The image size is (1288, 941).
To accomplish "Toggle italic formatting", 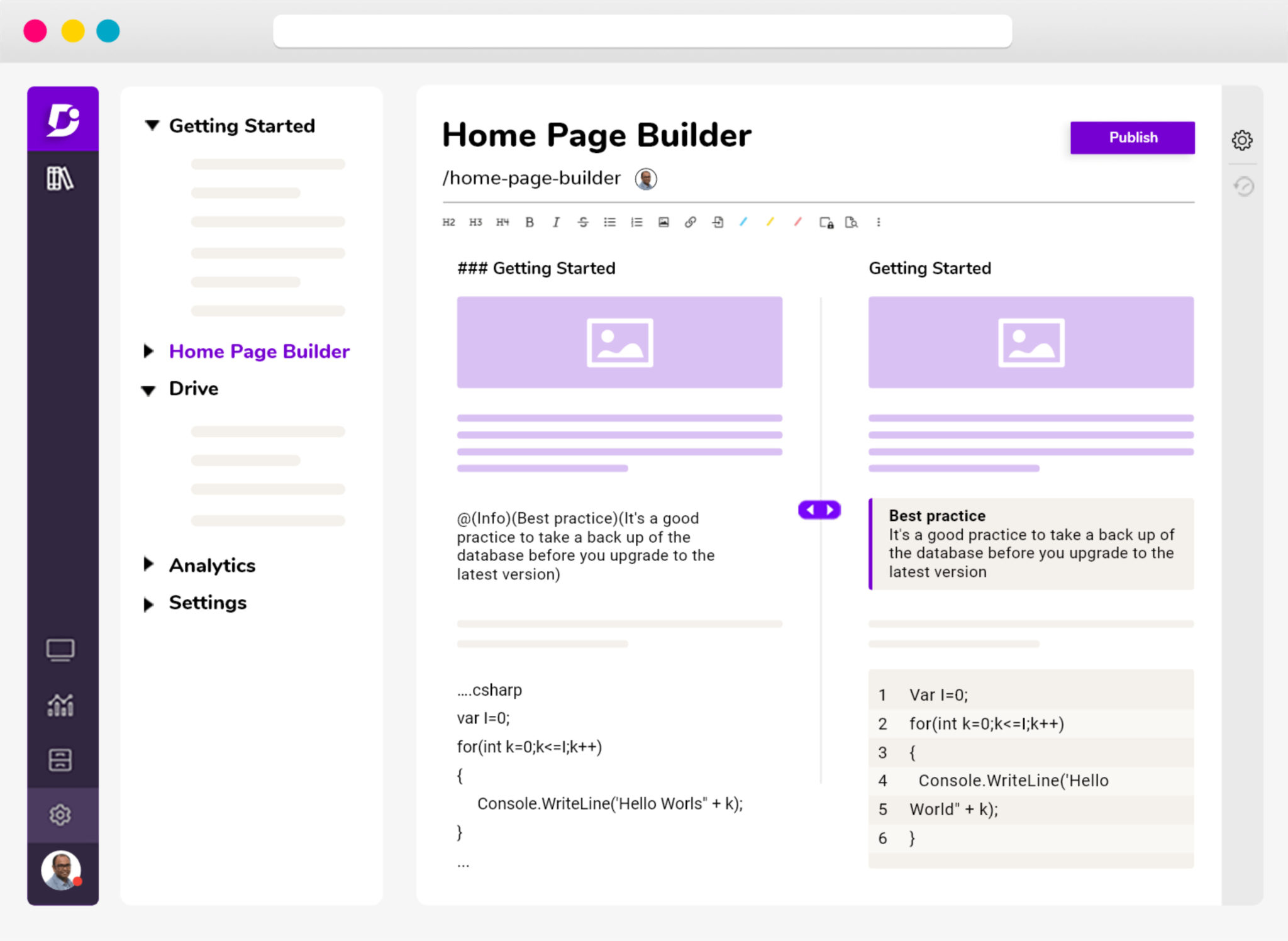I will click(556, 222).
